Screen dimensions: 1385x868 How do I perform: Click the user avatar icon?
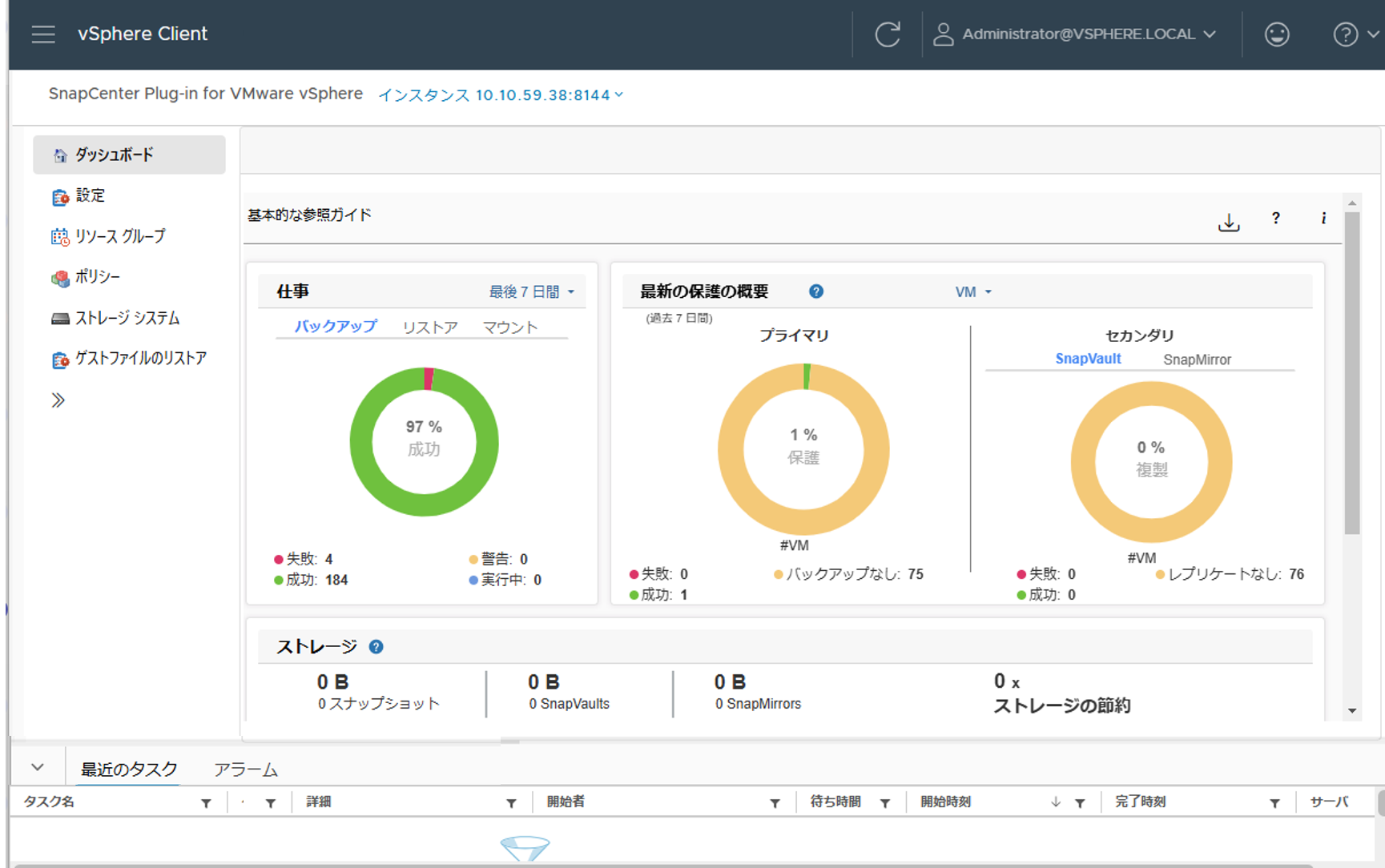(x=944, y=34)
